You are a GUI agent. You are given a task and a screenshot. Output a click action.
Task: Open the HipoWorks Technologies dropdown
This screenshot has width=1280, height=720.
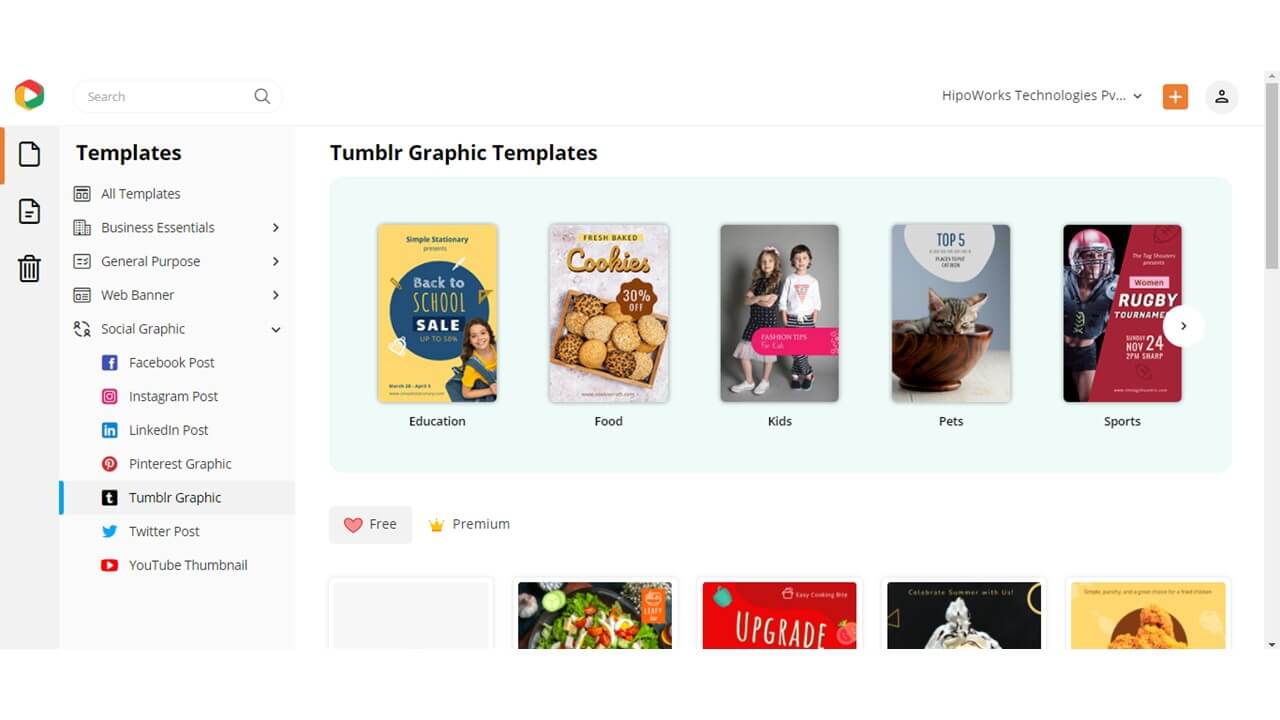1040,95
